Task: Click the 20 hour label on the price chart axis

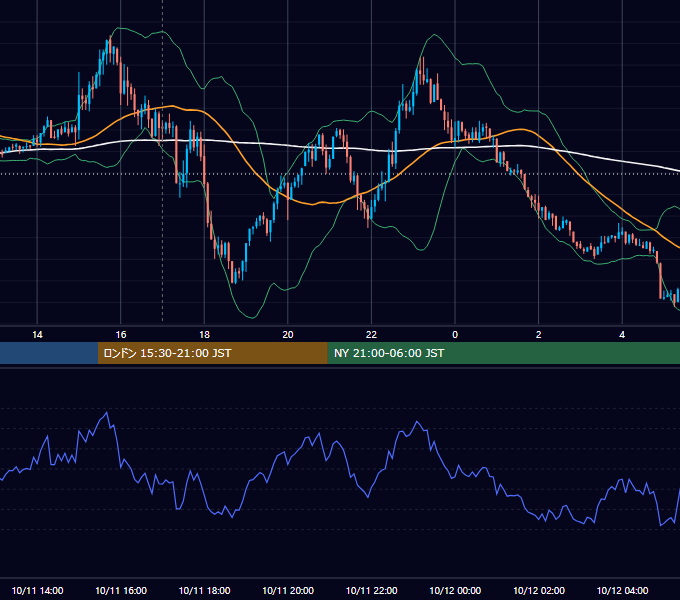Action: pos(288,334)
